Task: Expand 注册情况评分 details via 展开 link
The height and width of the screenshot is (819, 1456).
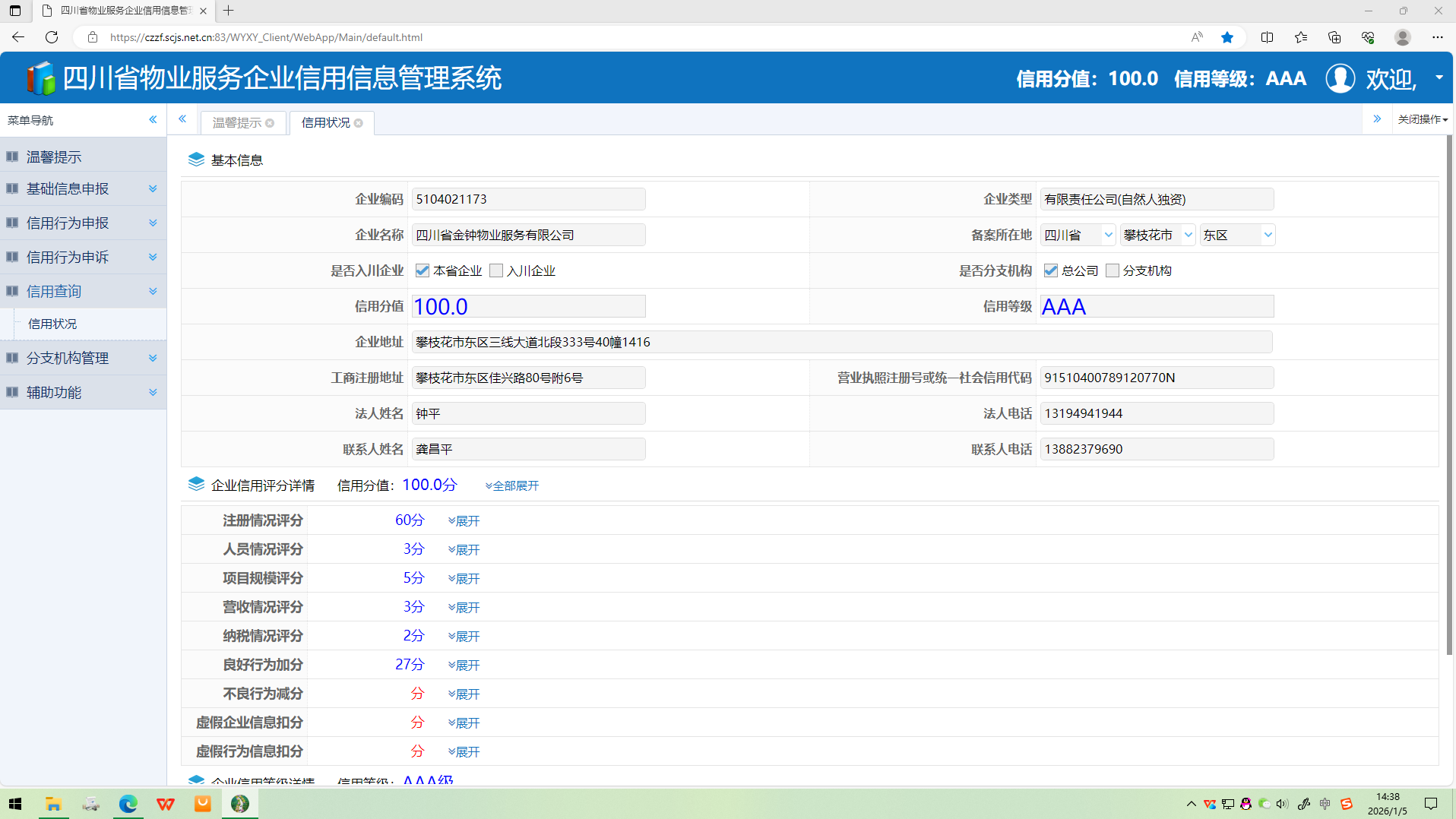Action: click(464, 521)
